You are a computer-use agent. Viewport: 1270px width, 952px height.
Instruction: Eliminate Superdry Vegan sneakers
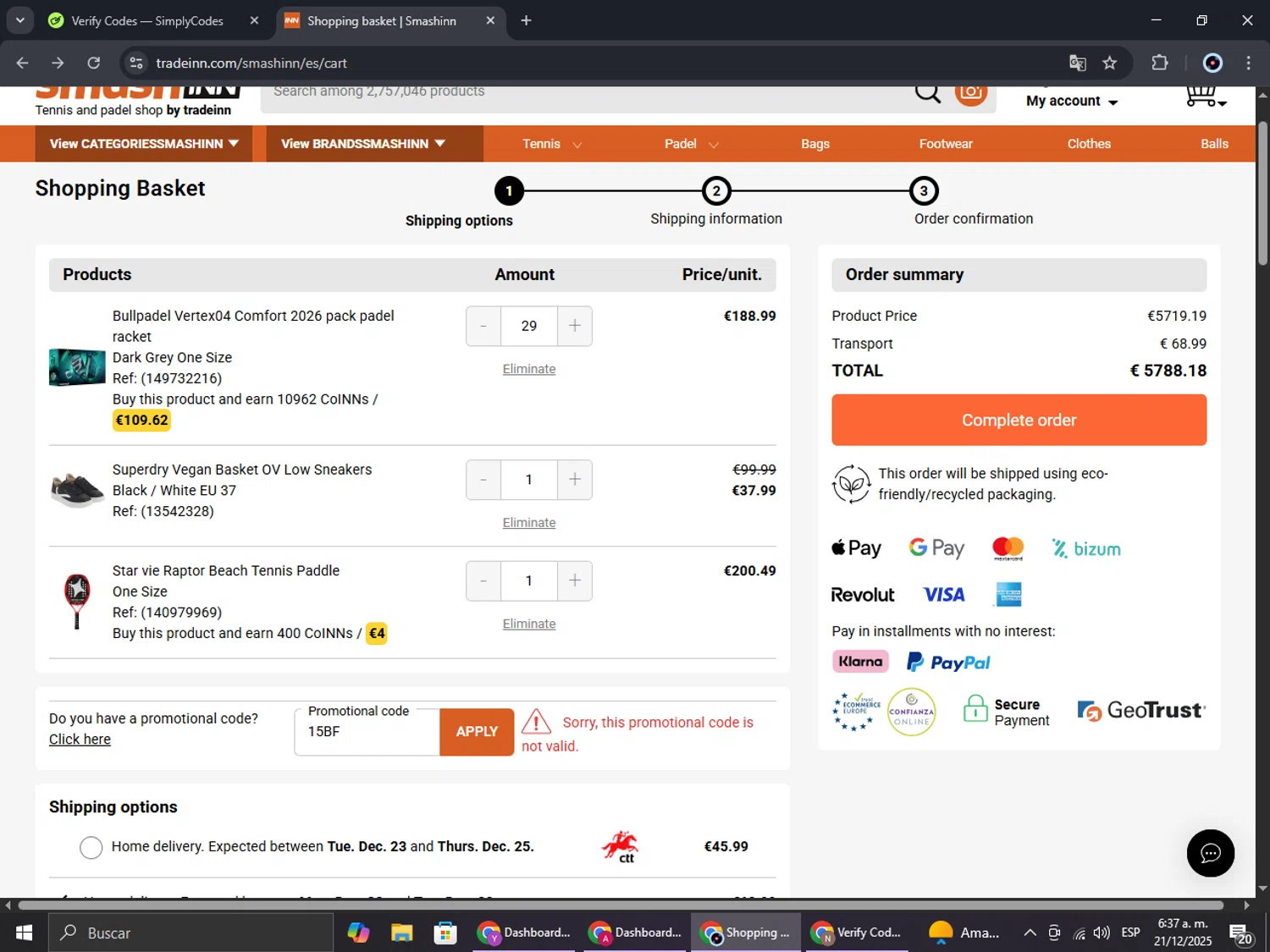[529, 523]
